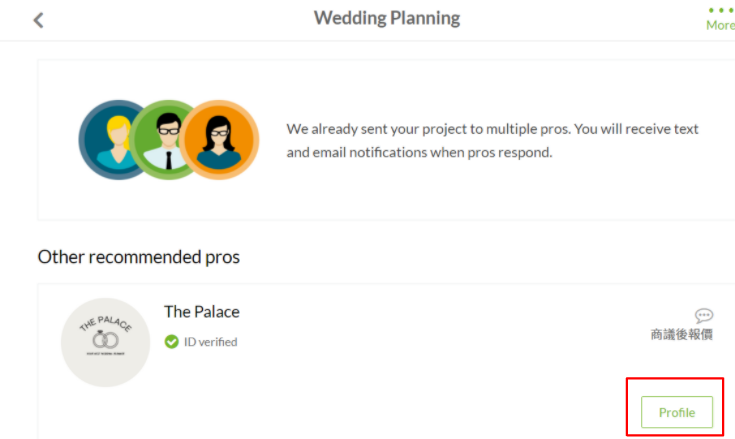Tap empty area of The Palace card
Image resolution: width=735 pixels, height=439 pixels.
coord(422,375)
